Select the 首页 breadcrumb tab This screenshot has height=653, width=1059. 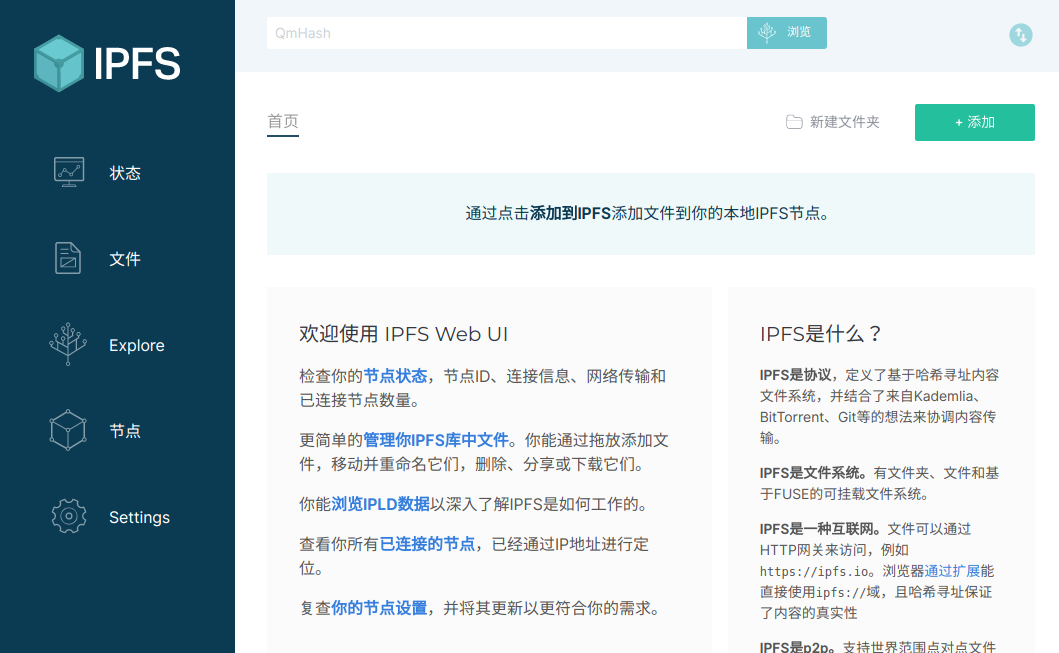pyautogui.click(x=283, y=122)
